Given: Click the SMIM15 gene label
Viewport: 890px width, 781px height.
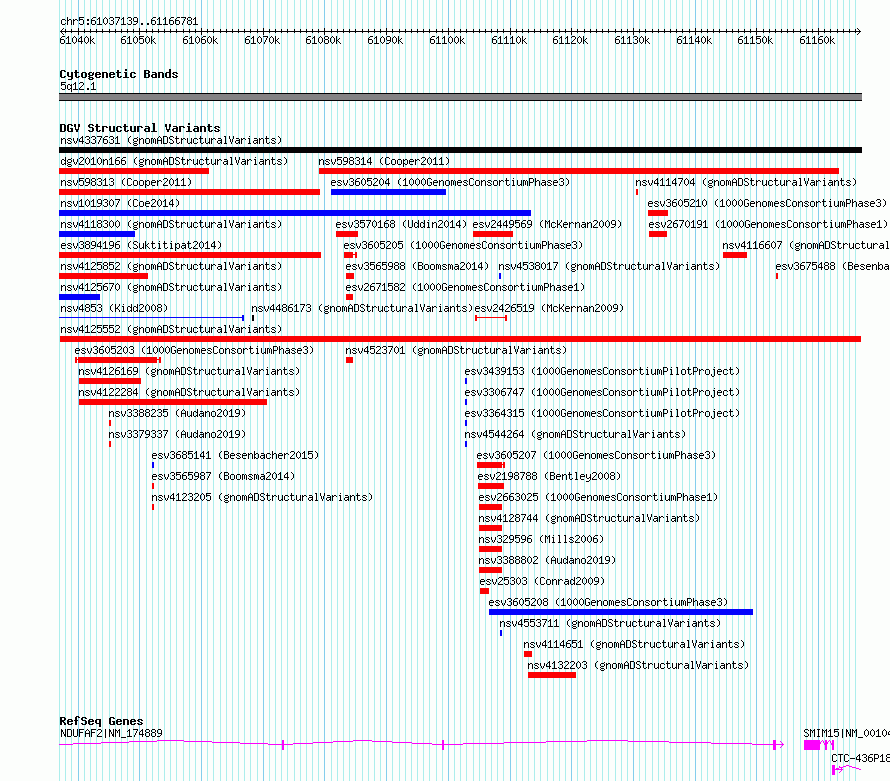Looking at the screenshot, I should pyautogui.click(x=846, y=733).
